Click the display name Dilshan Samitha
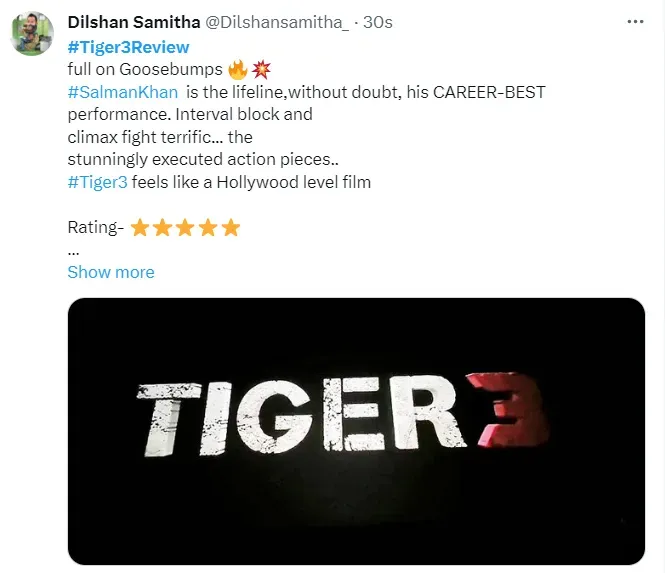Viewport: 665px width, 573px height. (134, 22)
